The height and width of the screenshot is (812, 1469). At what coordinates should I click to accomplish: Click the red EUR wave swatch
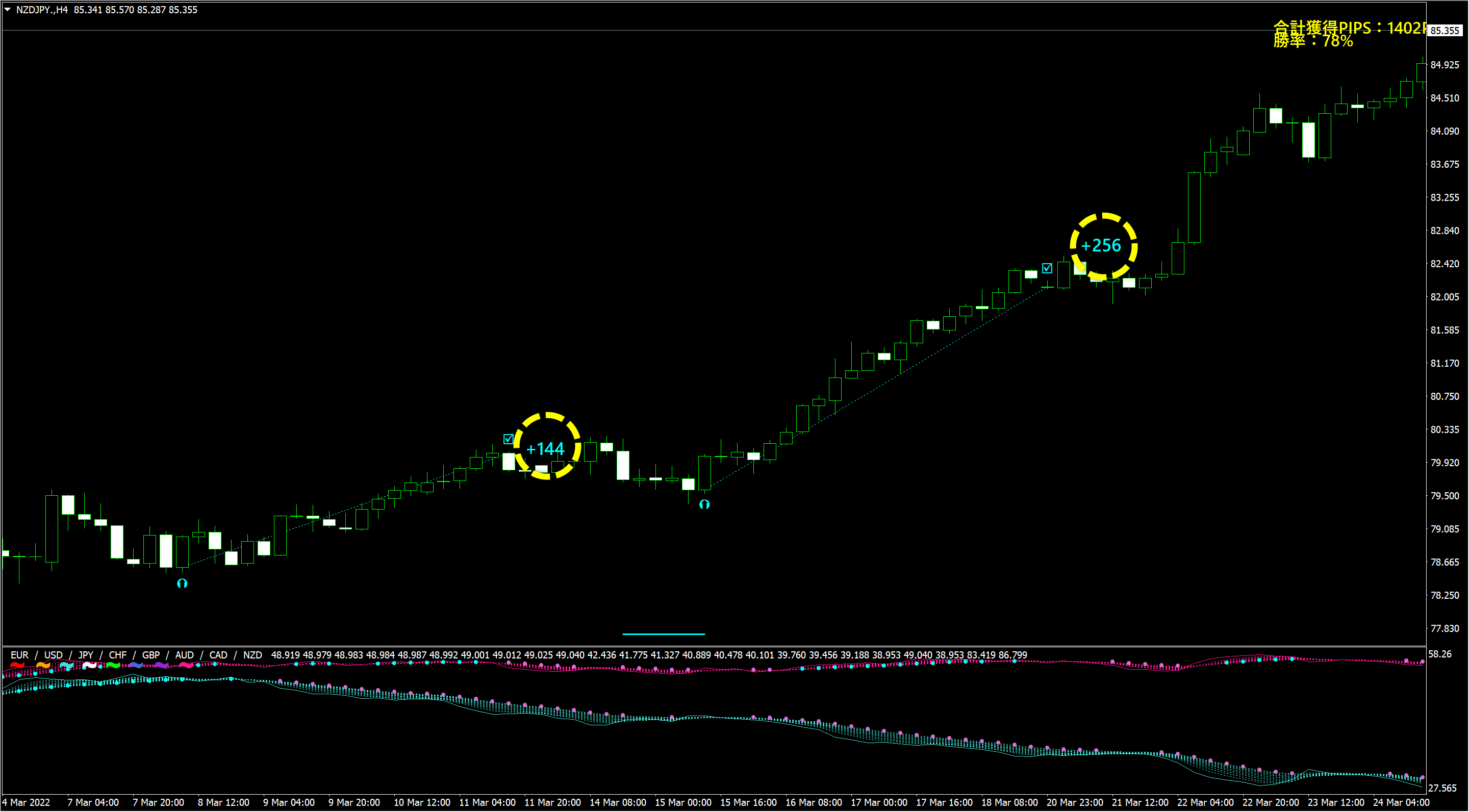[x=18, y=666]
